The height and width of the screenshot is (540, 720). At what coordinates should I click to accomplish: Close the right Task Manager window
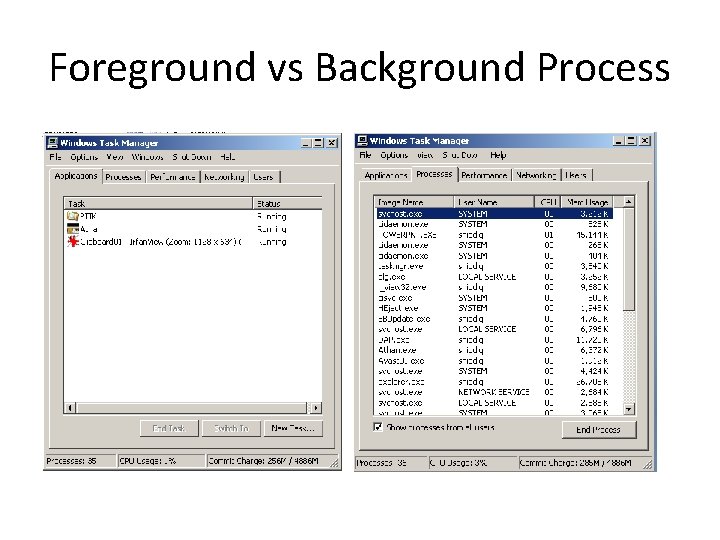coord(645,141)
